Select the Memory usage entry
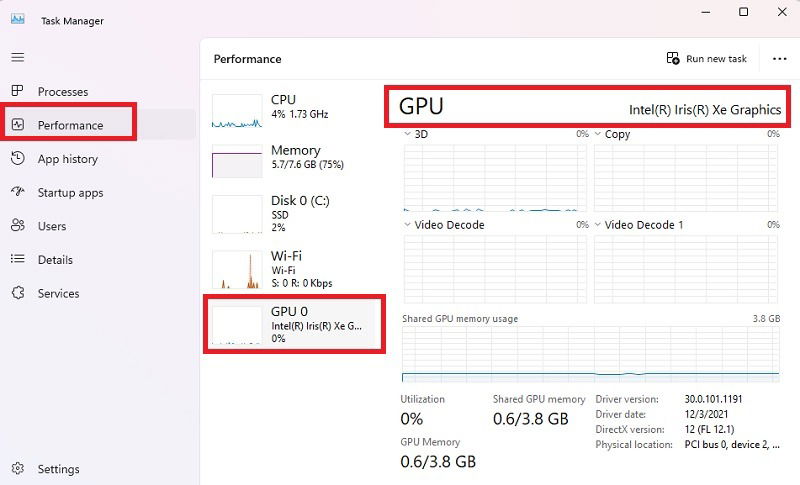Image resolution: width=800 pixels, height=485 pixels. [293, 161]
